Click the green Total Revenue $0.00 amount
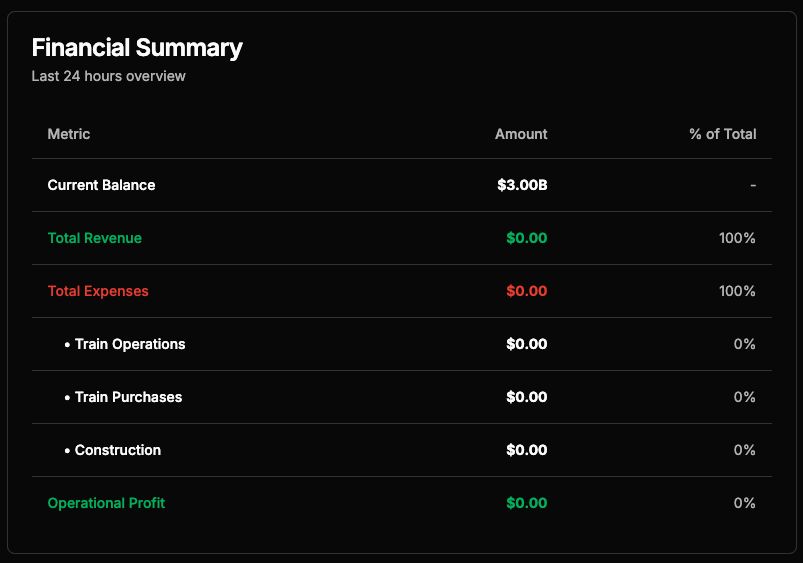803x563 pixels. pos(526,238)
